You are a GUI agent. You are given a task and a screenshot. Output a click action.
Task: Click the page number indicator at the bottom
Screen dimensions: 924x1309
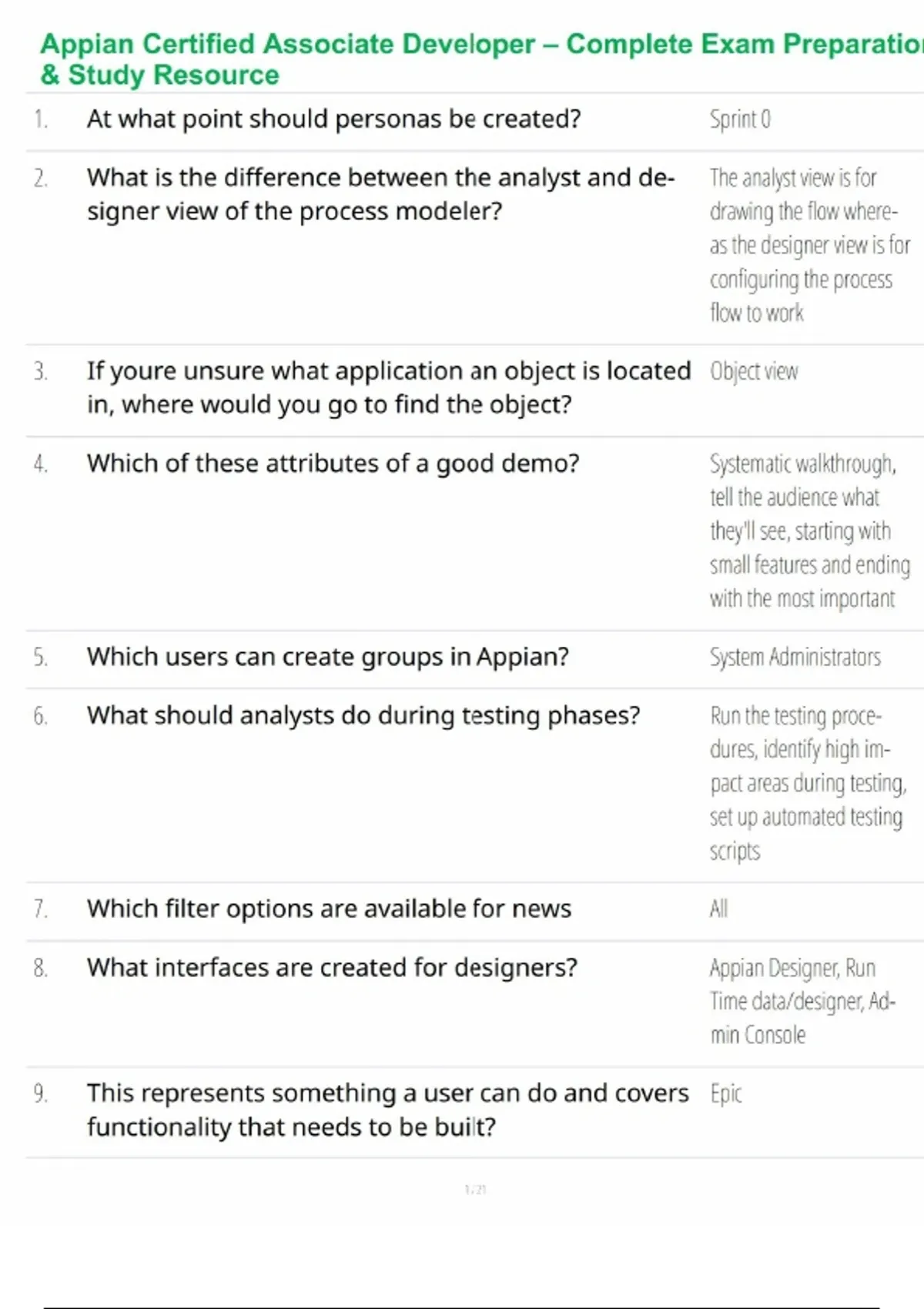475,1190
